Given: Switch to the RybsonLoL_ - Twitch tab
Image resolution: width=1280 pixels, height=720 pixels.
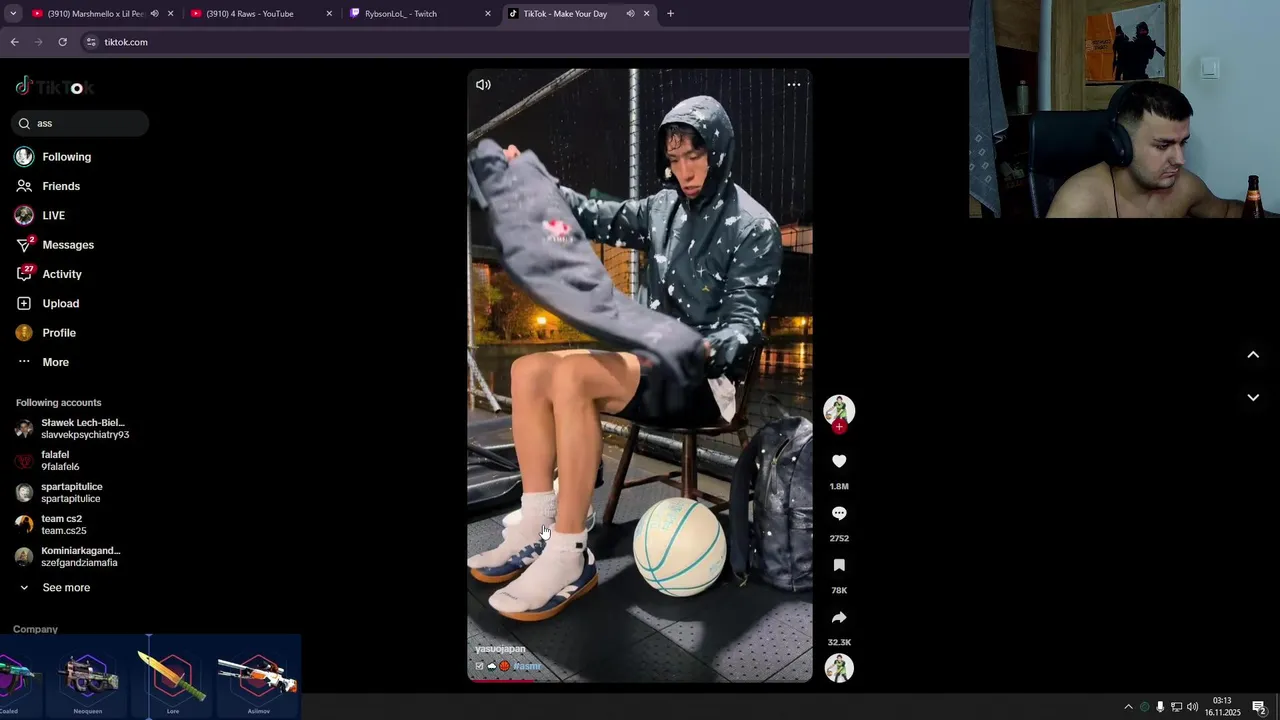Looking at the screenshot, I should [401, 14].
